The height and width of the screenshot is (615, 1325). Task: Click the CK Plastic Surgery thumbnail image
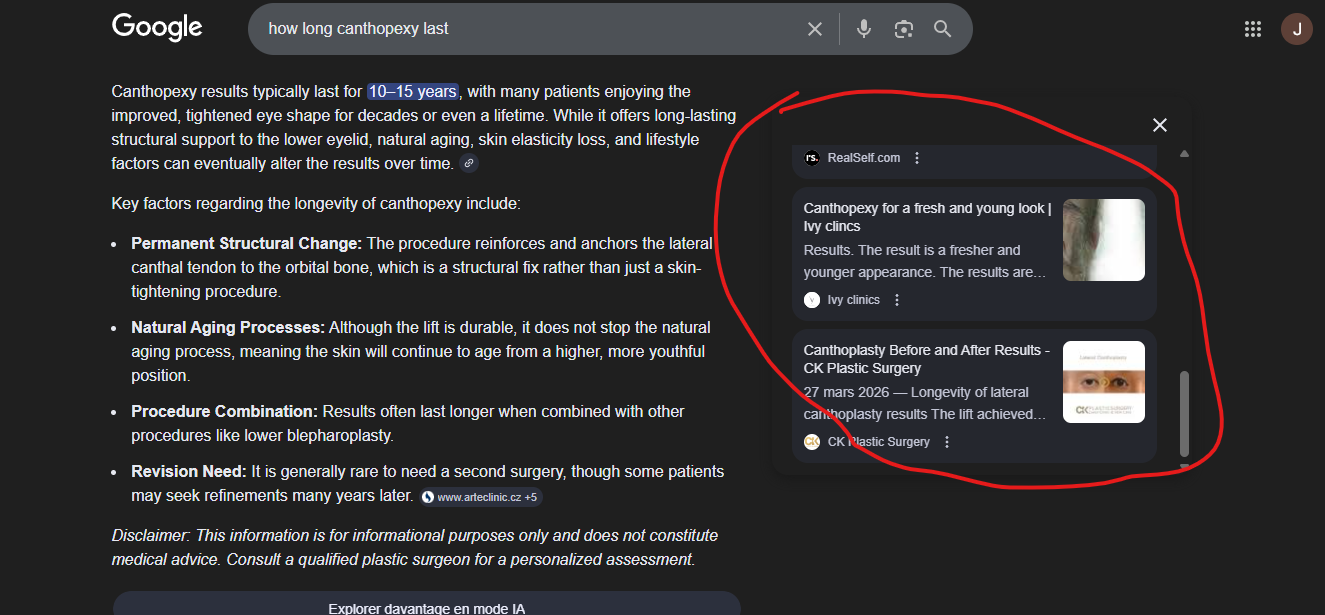point(1104,382)
